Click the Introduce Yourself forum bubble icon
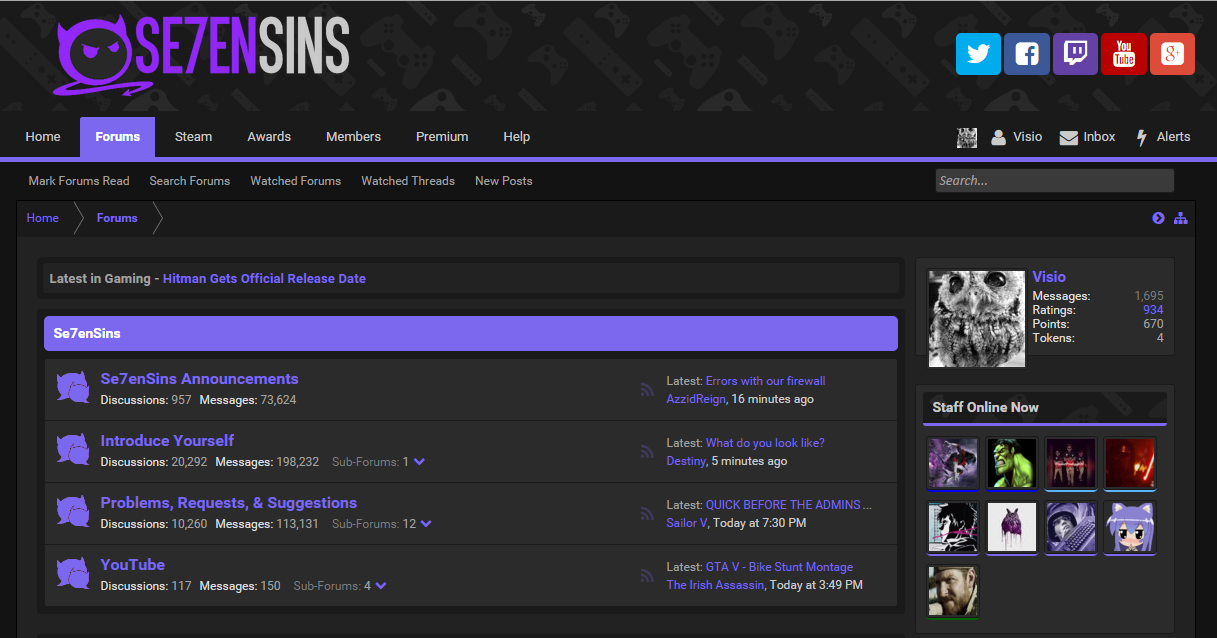Viewport: 1217px width, 638px height. (72, 451)
